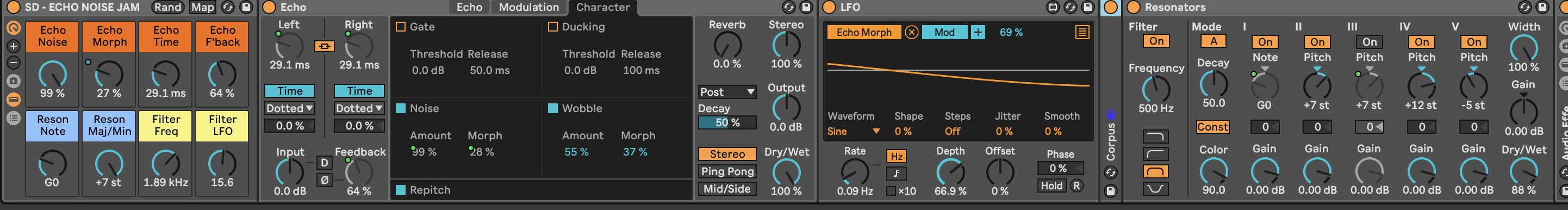Click the LFO Hold button
The height and width of the screenshot is (210, 1568).
[1052, 186]
